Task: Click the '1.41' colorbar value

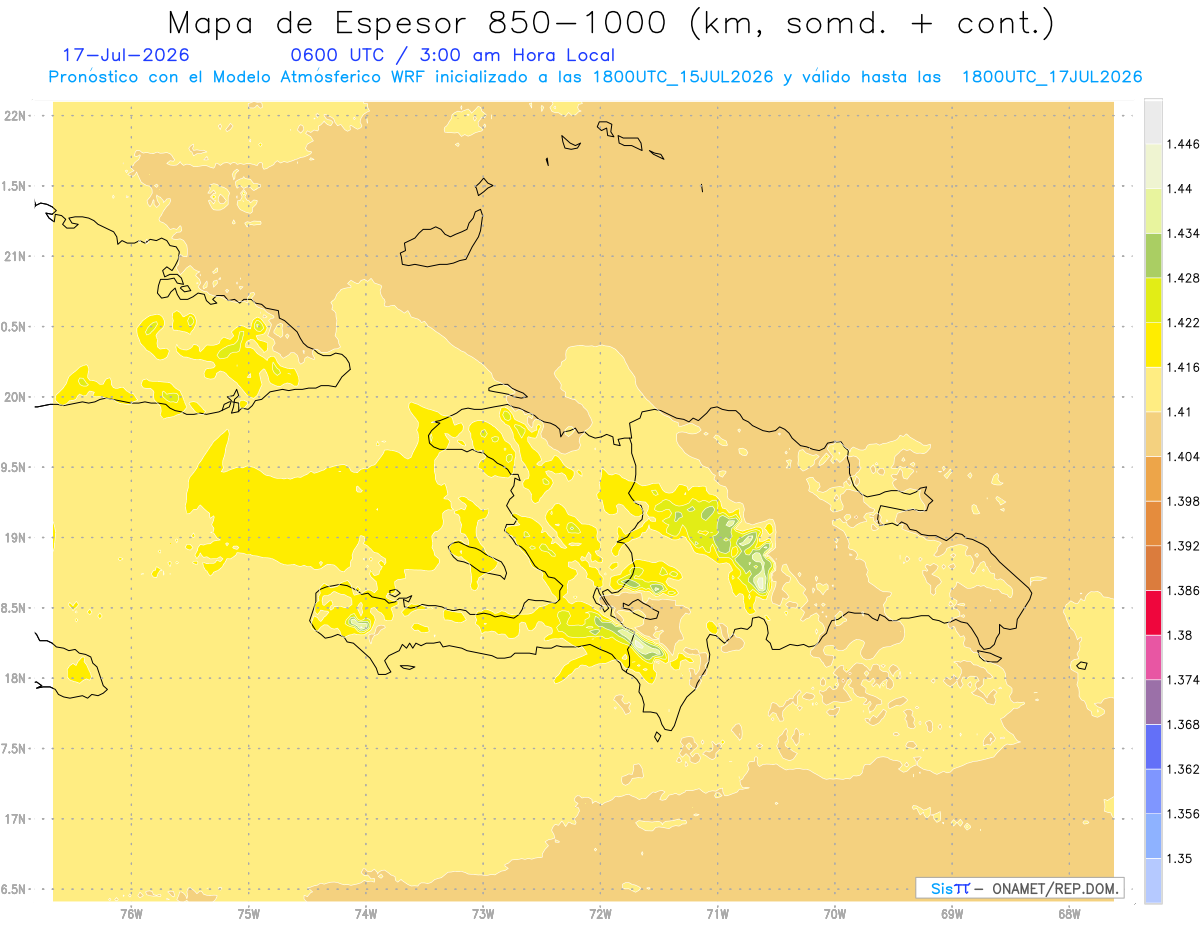Action: point(1179,412)
